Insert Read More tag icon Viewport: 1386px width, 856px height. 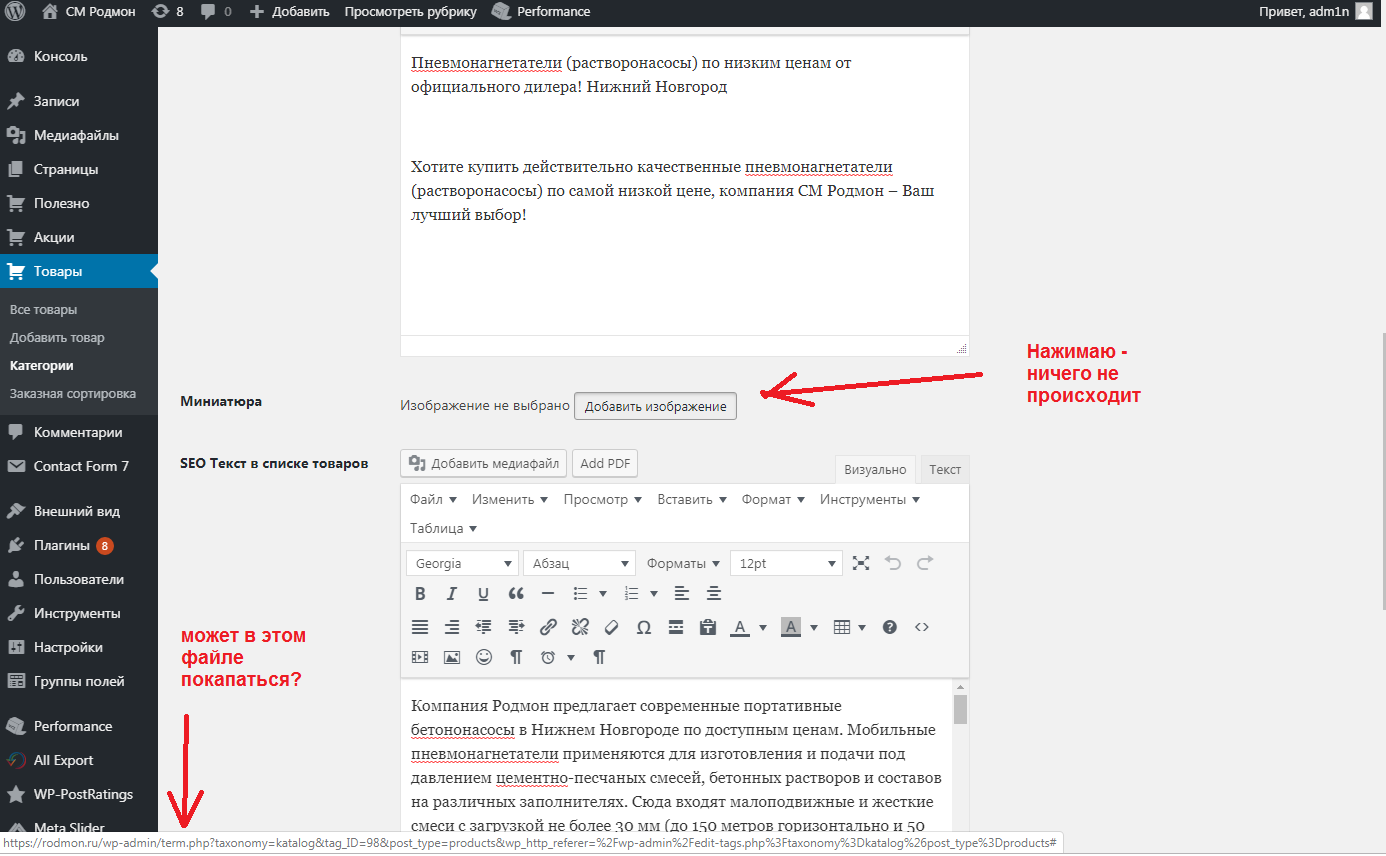(x=676, y=627)
